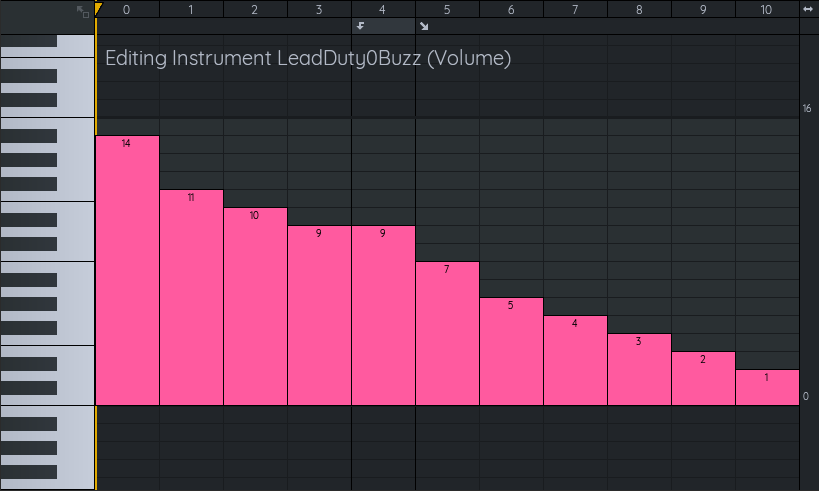Select column 9 in the header ruler
This screenshot has height=491, width=819.
(703, 9)
